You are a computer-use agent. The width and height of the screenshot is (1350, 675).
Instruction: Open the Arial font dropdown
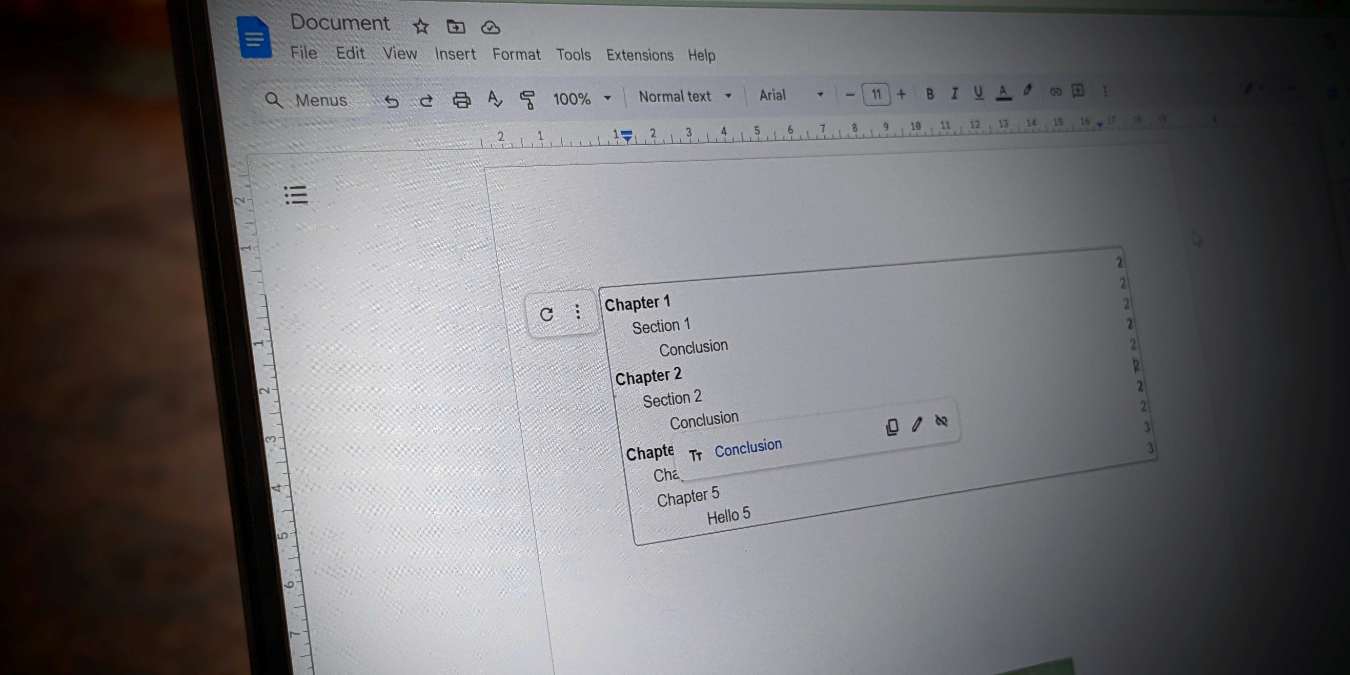click(x=790, y=94)
